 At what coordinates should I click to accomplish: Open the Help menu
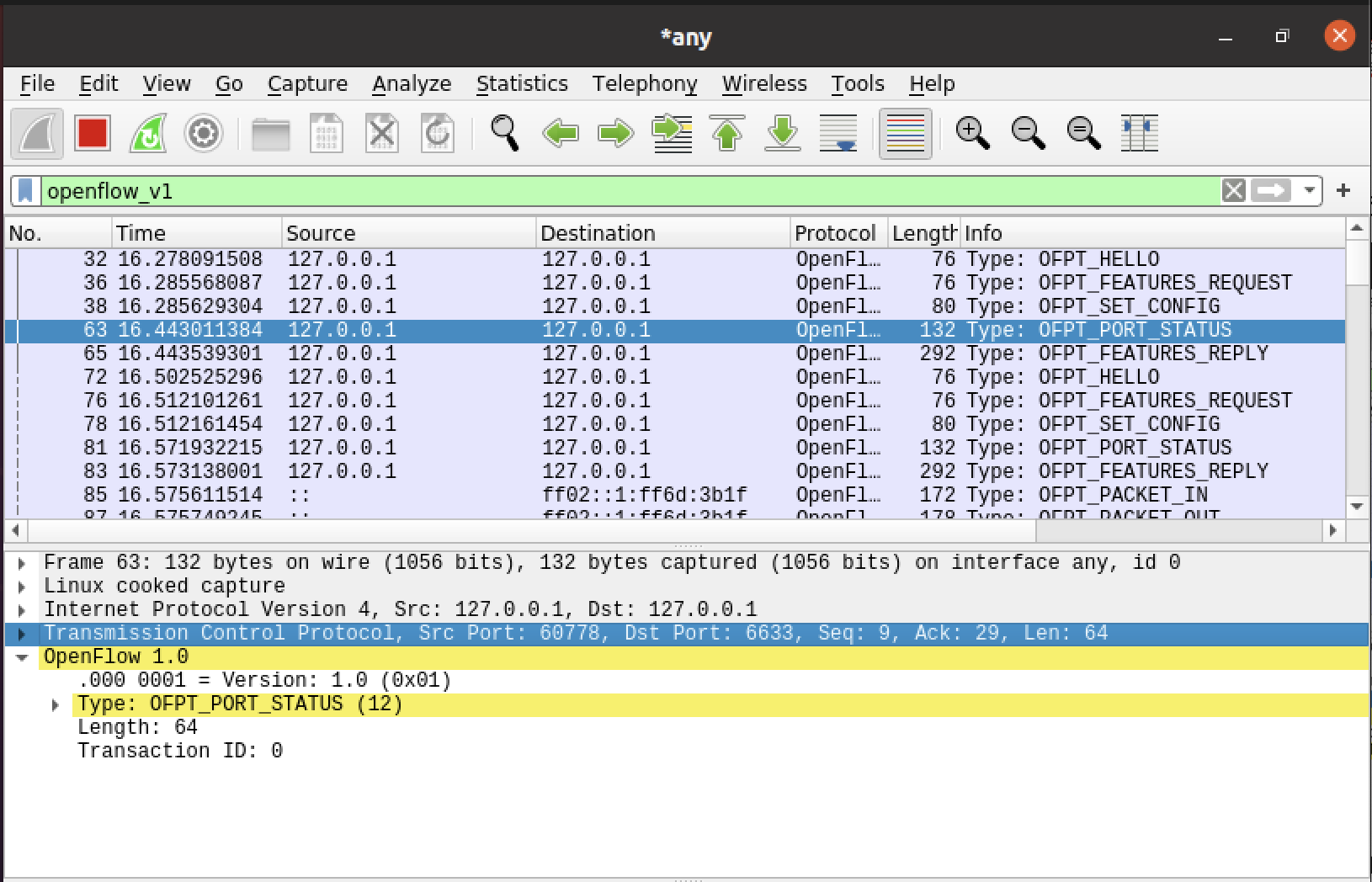932,83
